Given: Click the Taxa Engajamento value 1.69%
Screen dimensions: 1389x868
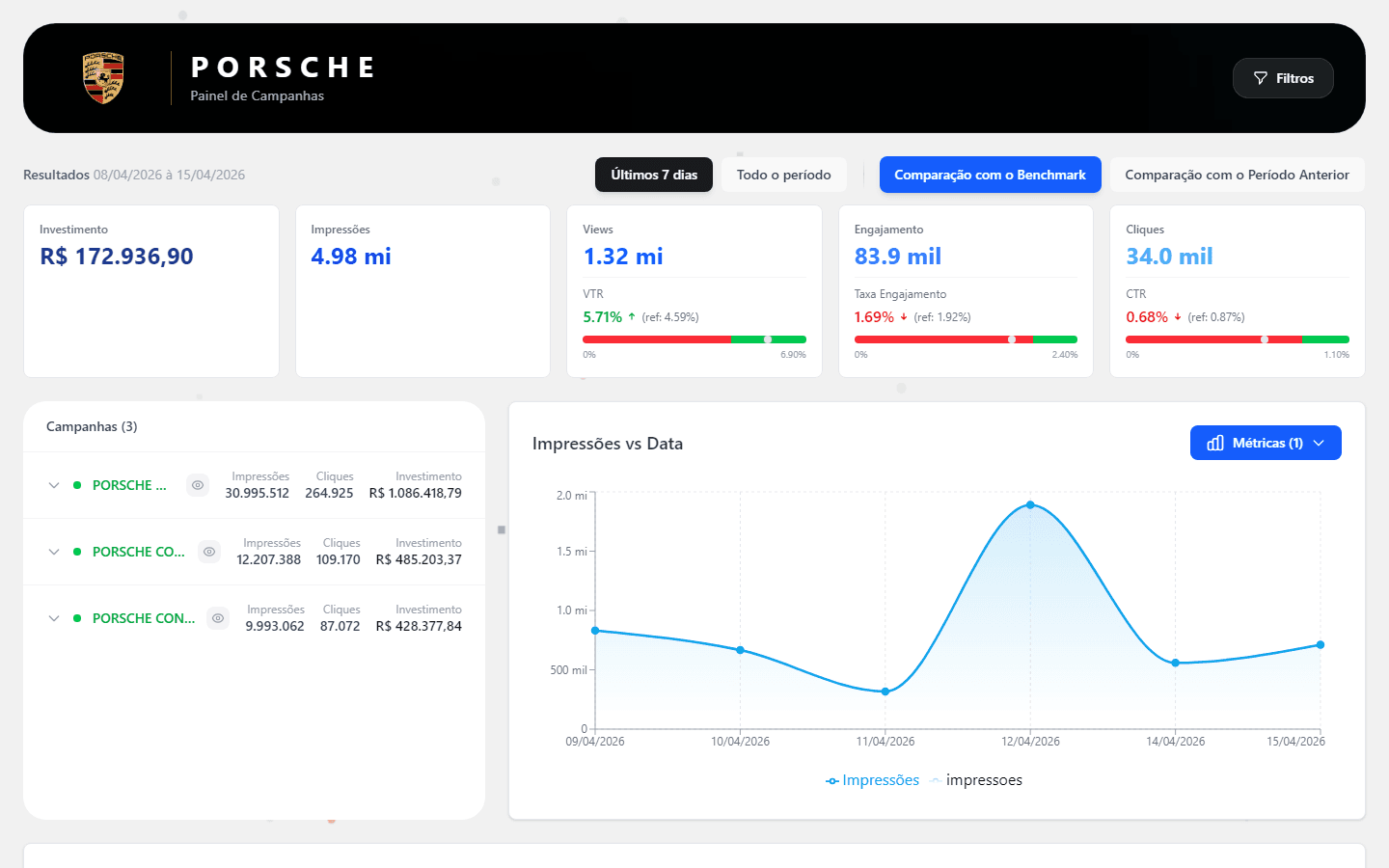Looking at the screenshot, I should click(x=874, y=317).
